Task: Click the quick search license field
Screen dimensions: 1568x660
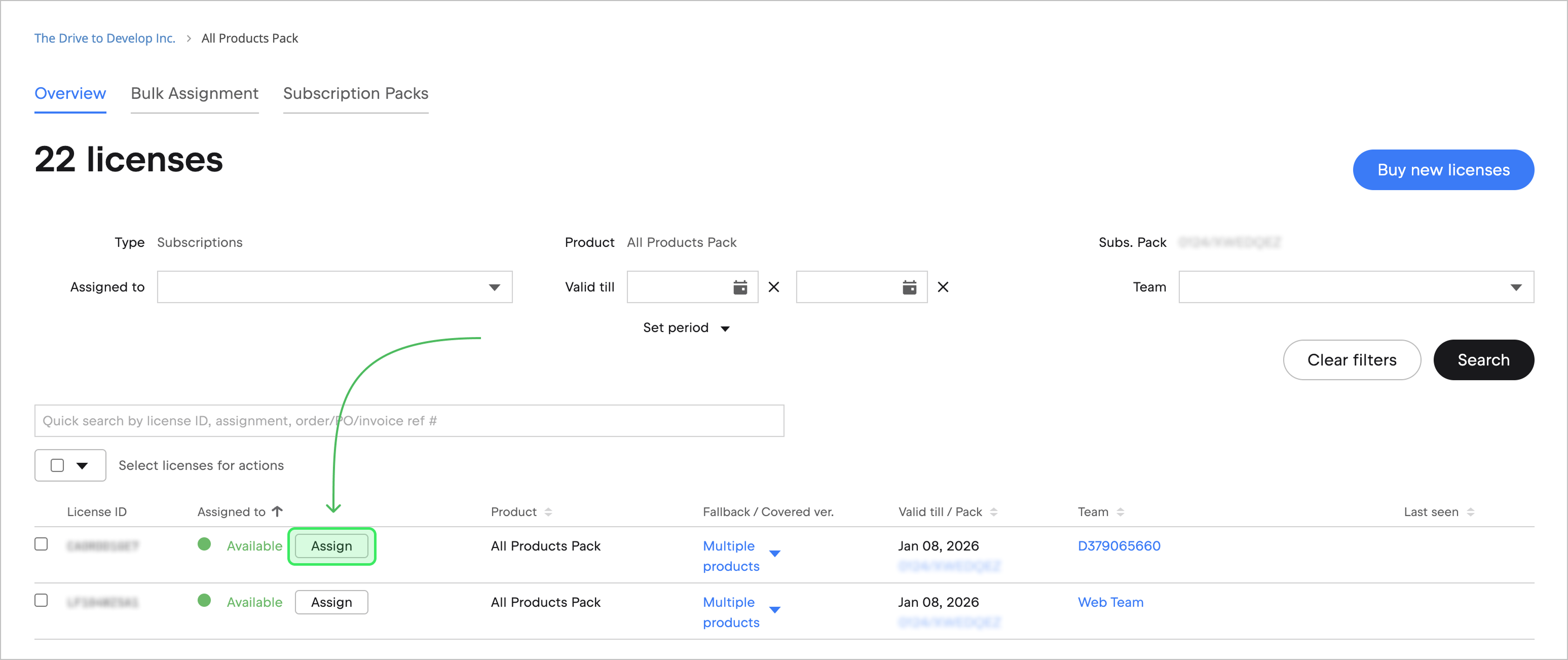Action: (408, 421)
